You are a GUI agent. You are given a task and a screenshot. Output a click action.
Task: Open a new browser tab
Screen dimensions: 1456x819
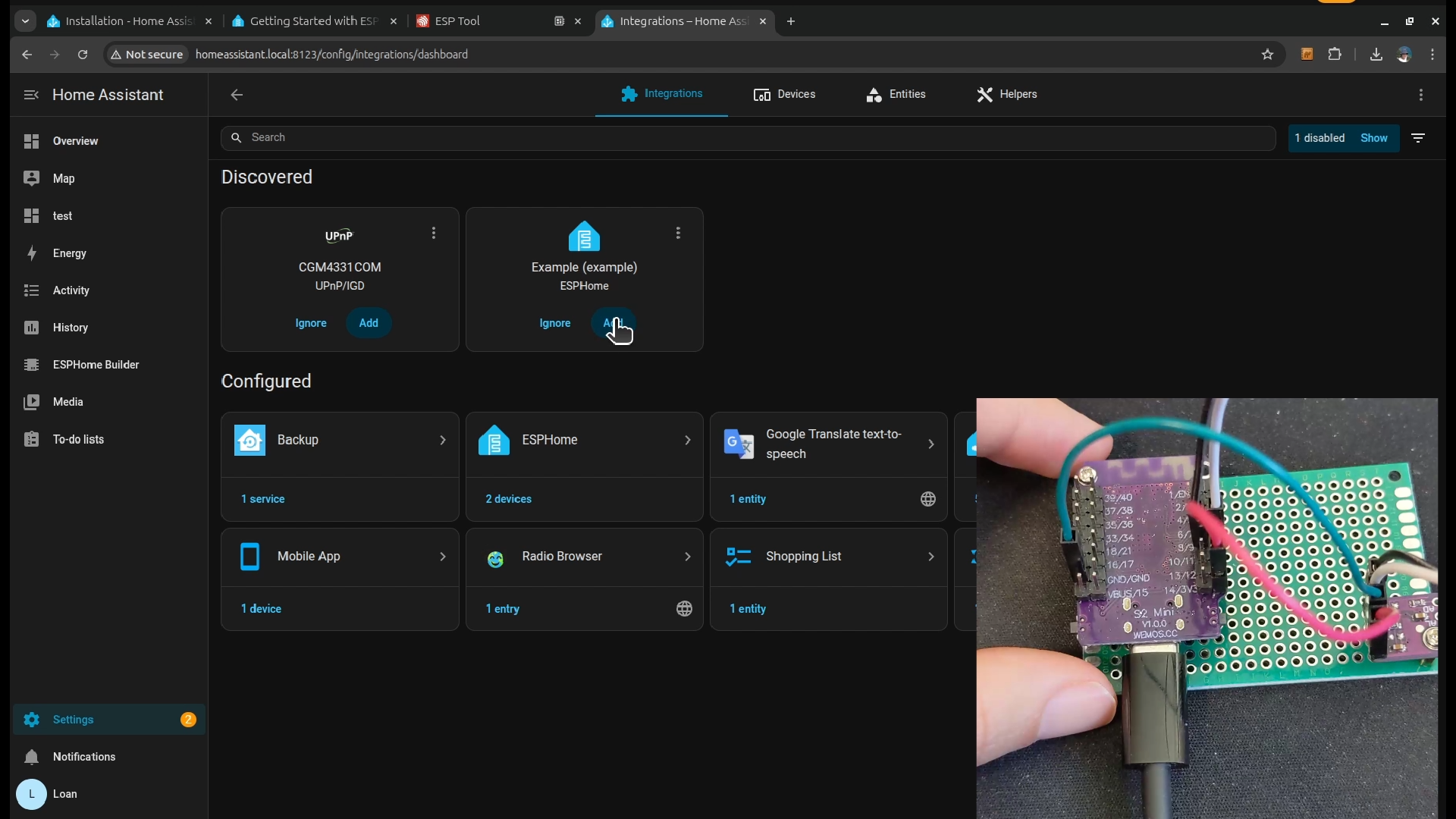tap(791, 21)
